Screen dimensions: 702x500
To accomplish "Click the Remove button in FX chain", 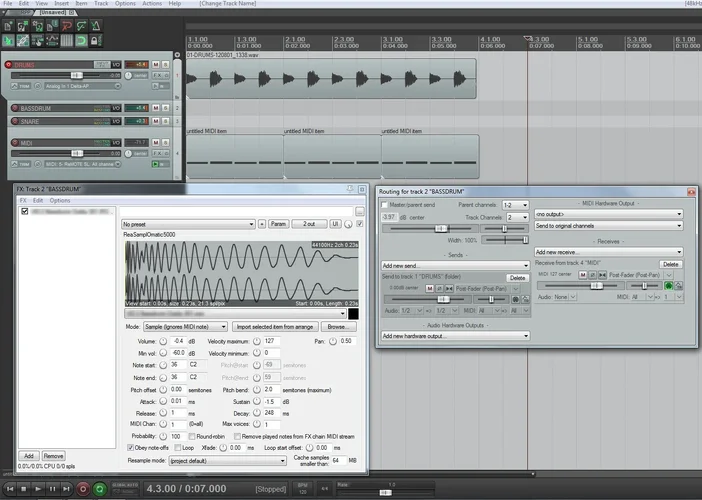I will (x=53, y=456).
